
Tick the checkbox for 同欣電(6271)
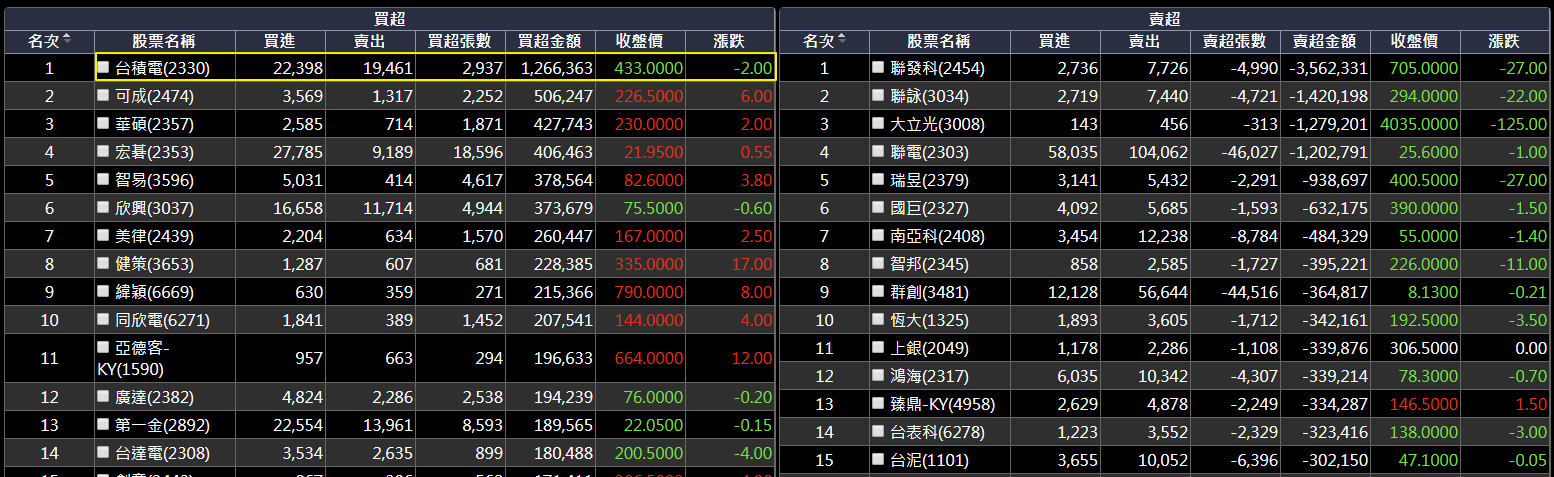[x=104, y=320]
